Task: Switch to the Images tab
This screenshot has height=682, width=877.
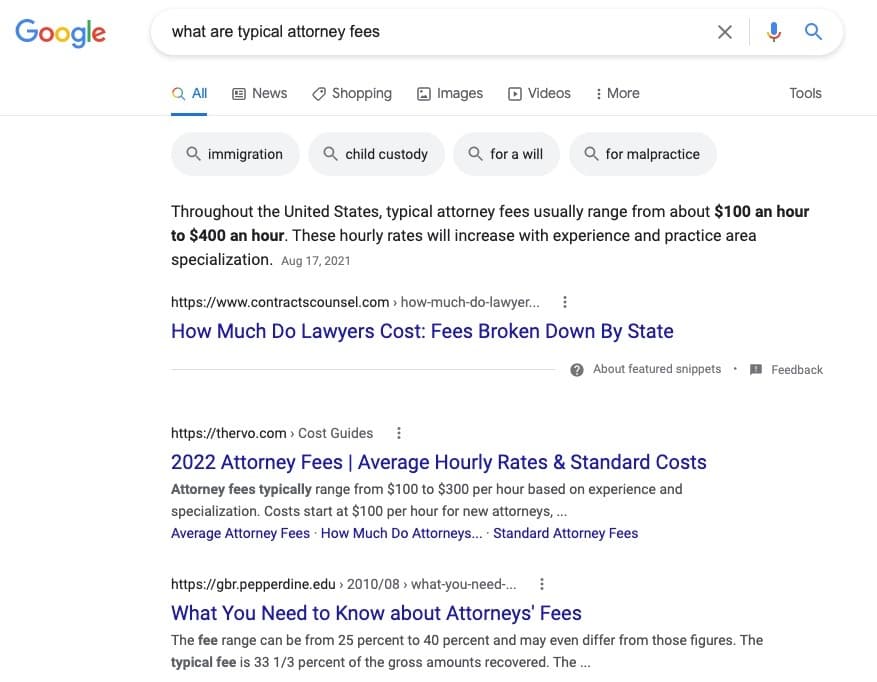Action: click(449, 93)
